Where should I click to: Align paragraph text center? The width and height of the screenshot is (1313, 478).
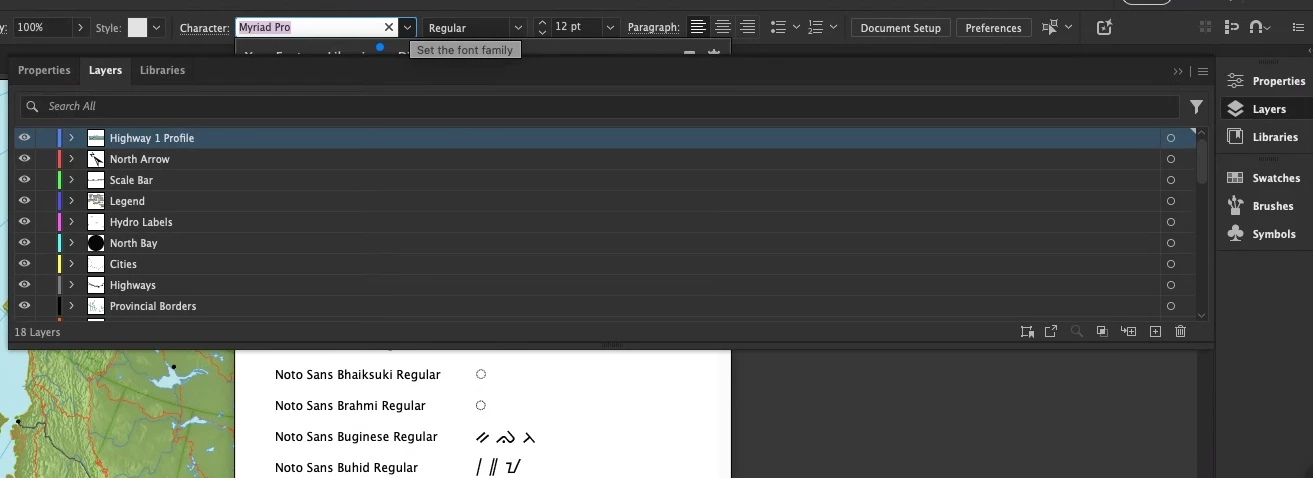coord(722,27)
